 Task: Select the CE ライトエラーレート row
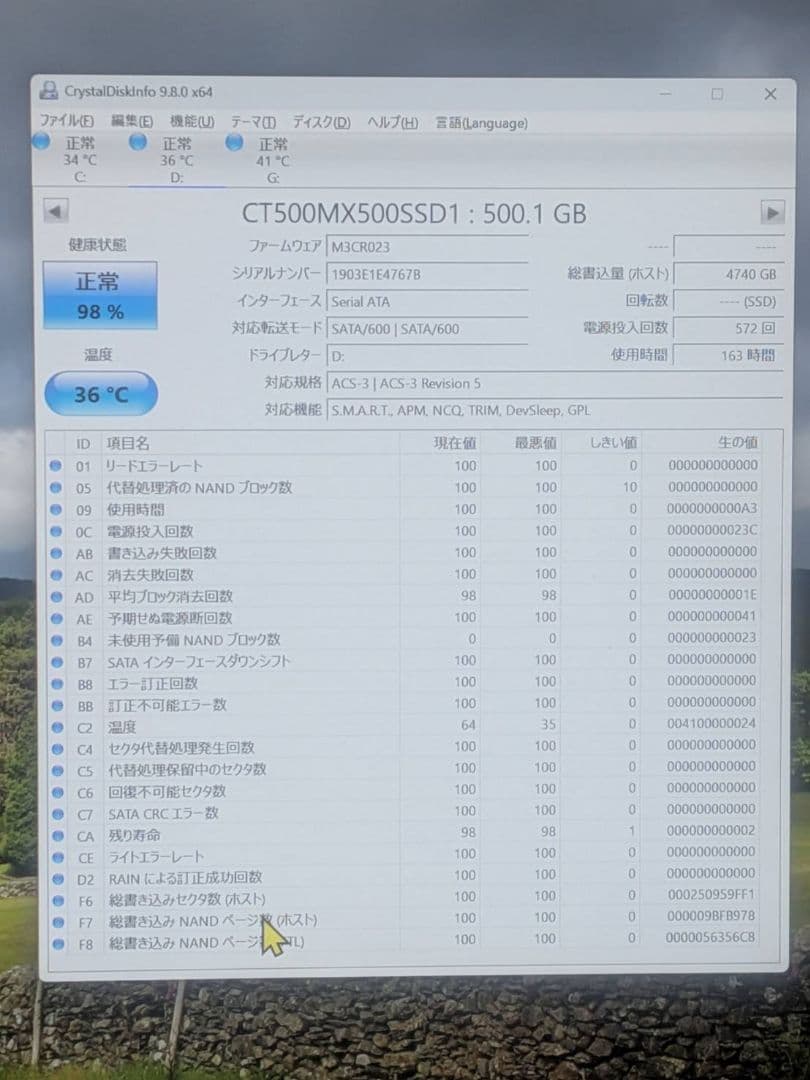[x=405, y=855]
